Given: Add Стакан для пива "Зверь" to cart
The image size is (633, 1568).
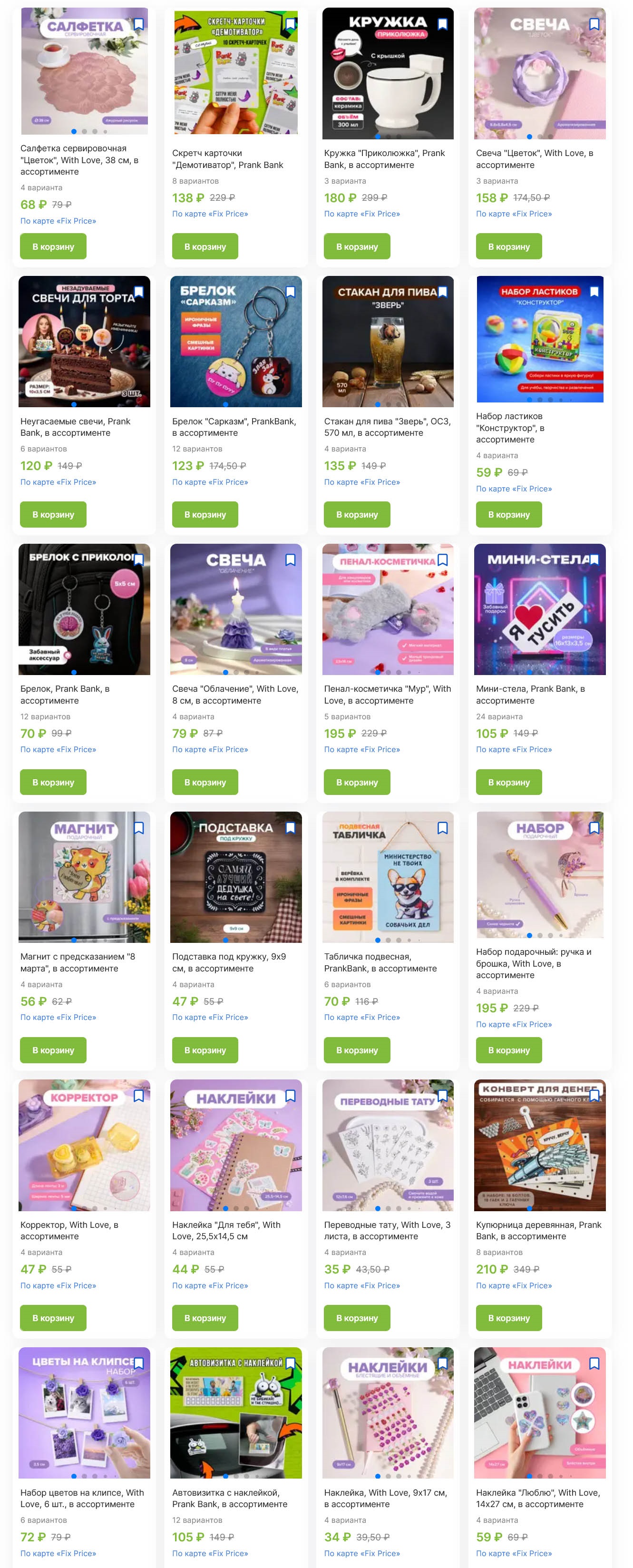Looking at the screenshot, I should [357, 514].
